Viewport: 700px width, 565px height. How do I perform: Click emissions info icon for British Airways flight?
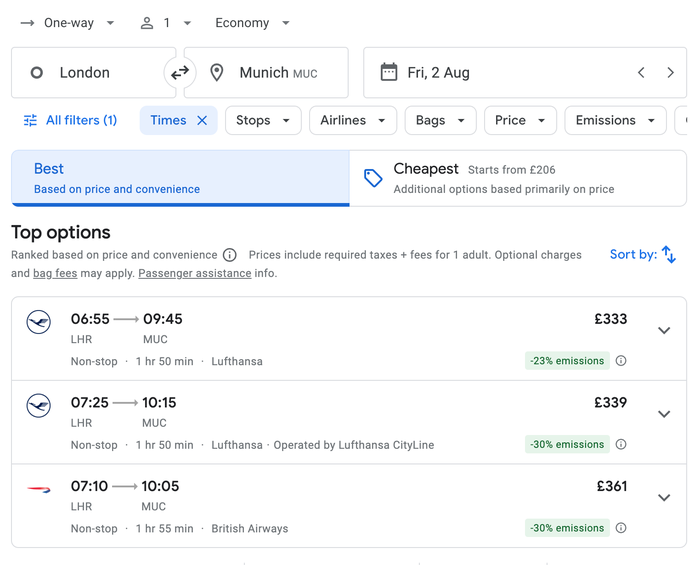[x=621, y=528]
